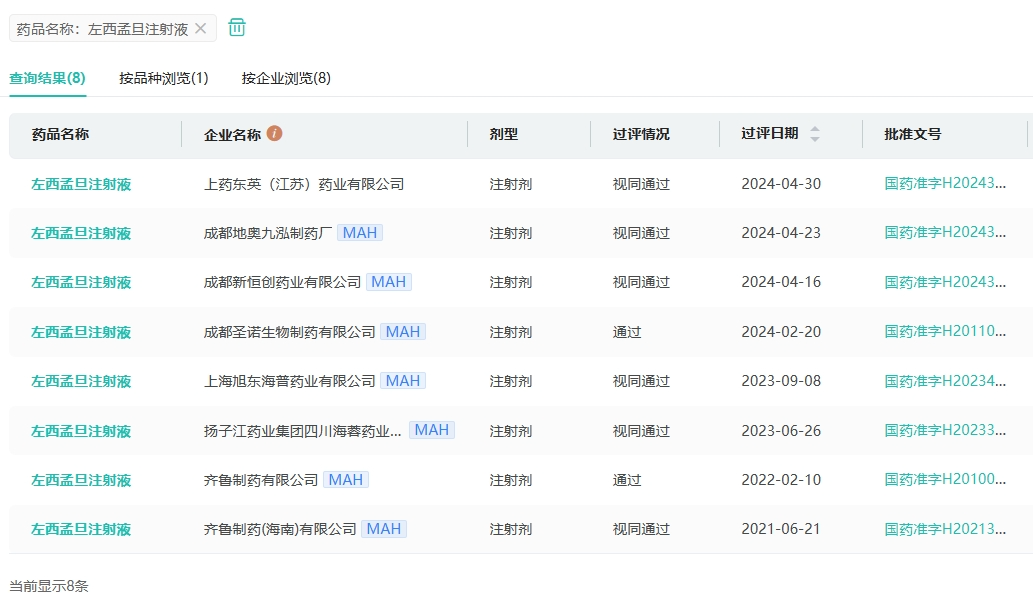Image resolution: width=1033 pixels, height=614 pixels.
Task: Click MAH badge for 上海旭东海普药业
Action: click(403, 381)
